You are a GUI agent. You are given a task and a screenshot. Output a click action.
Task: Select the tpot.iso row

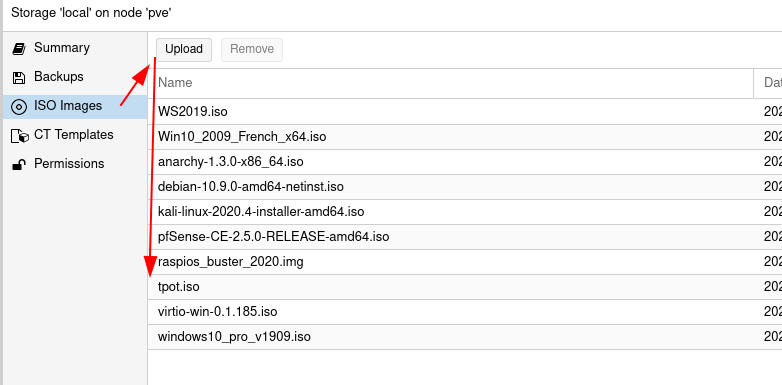coord(465,287)
